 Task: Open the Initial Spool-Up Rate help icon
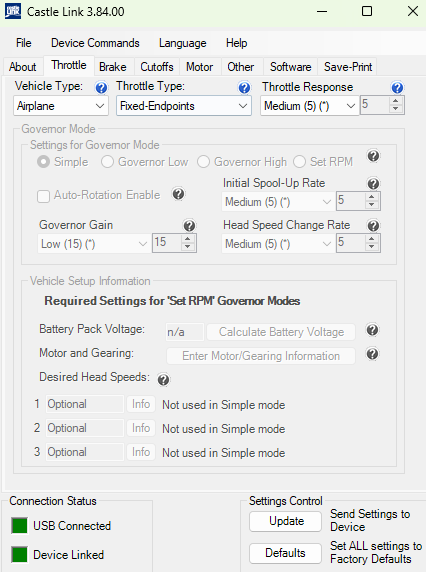pos(373,183)
